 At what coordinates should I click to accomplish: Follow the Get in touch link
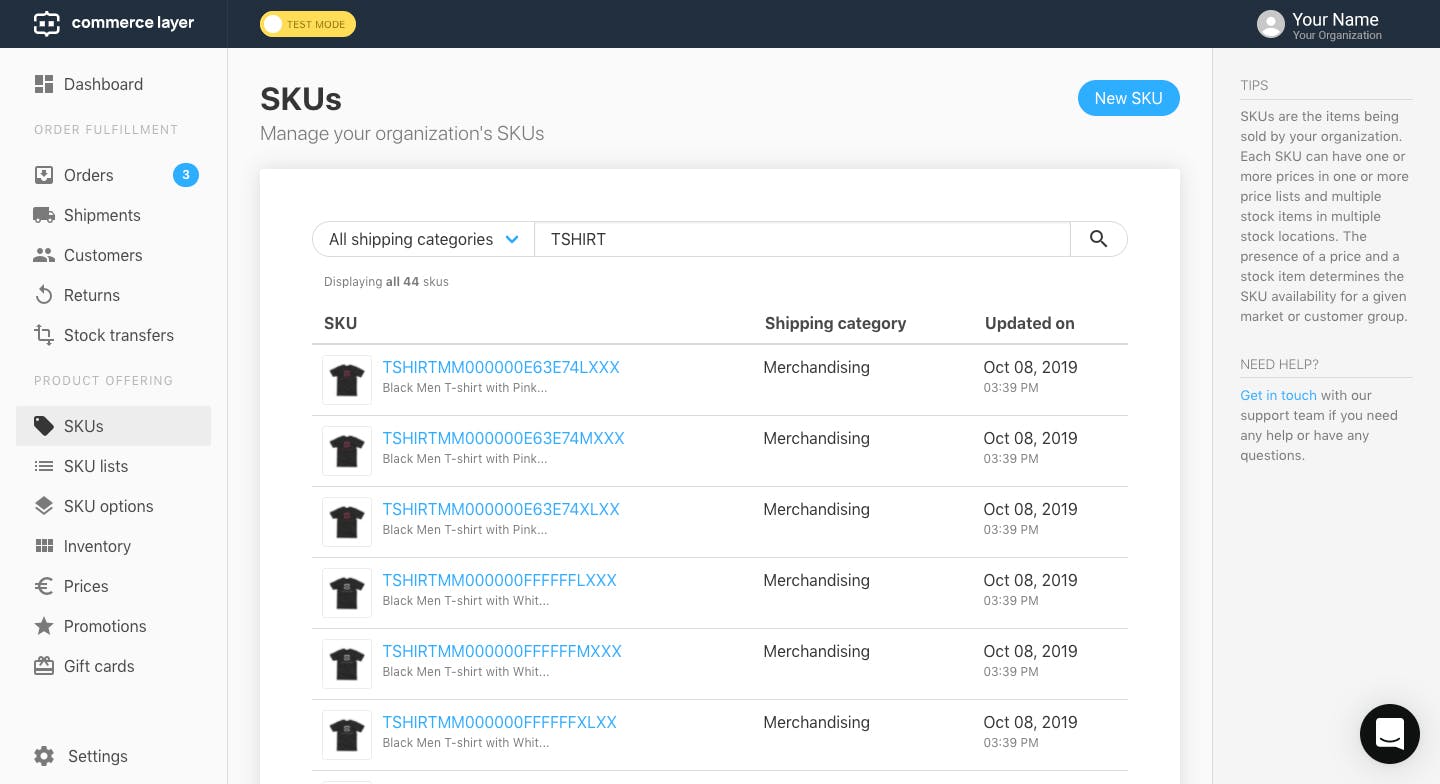coord(1278,395)
